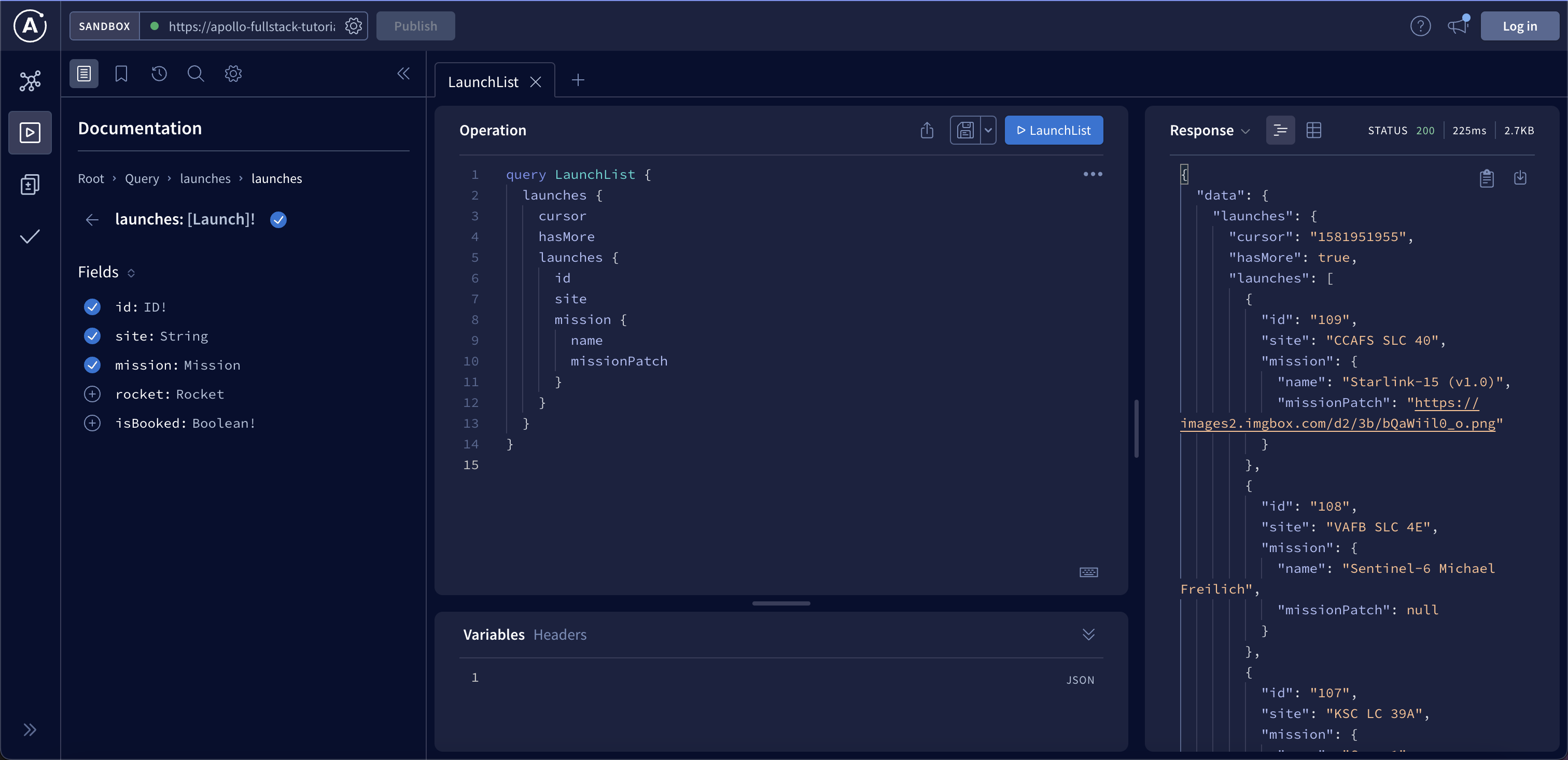Add the isBooked: Boolean! field

[92, 423]
